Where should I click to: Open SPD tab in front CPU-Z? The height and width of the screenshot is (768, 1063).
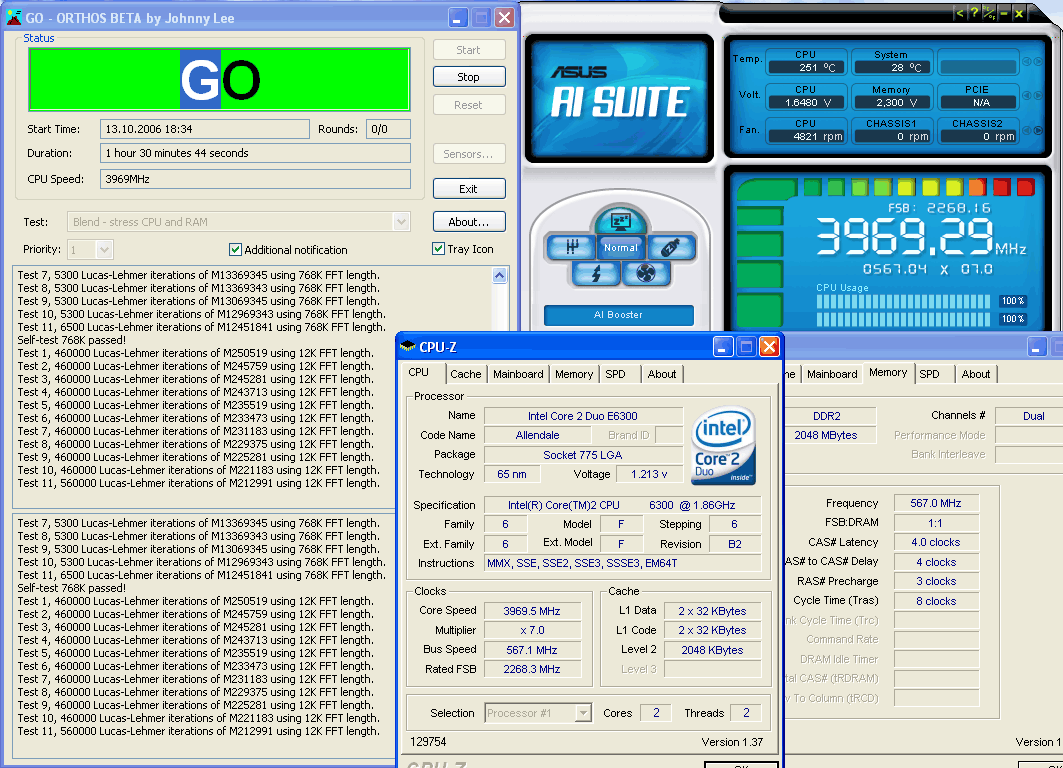(x=616, y=374)
